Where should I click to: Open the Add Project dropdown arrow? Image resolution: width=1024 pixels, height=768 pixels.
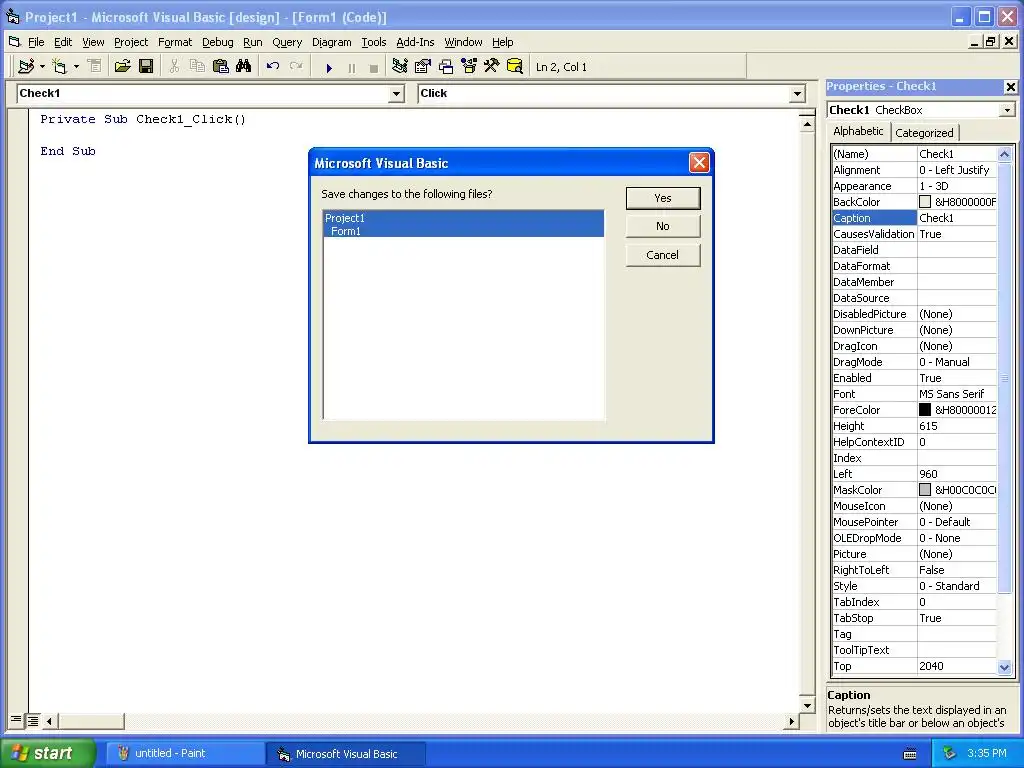[42, 66]
